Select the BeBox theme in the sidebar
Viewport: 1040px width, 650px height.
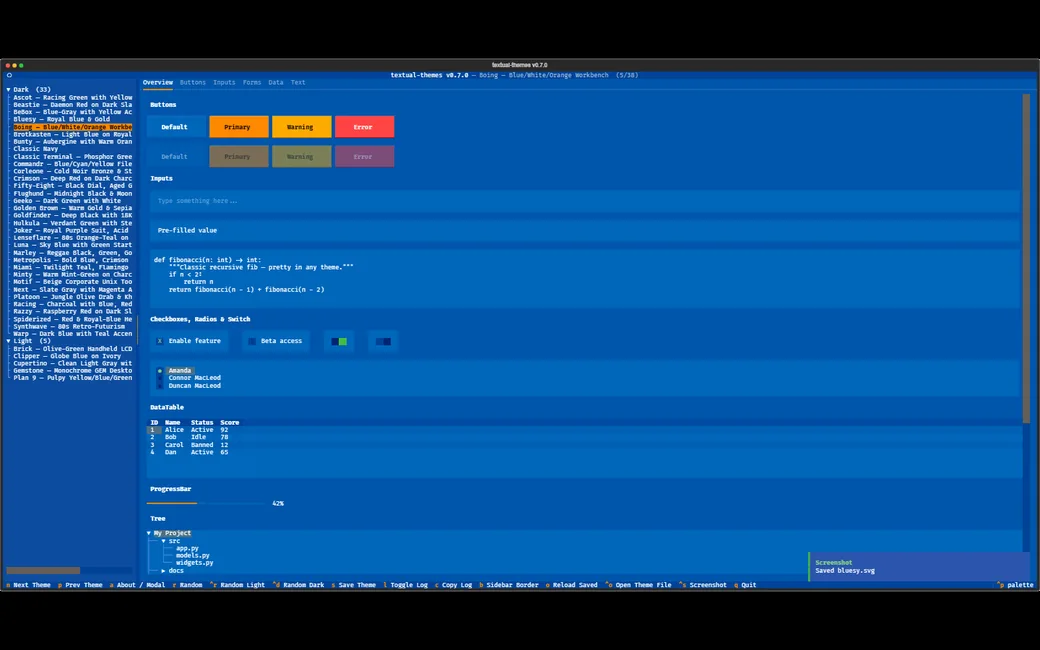click(x=72, y=112)
